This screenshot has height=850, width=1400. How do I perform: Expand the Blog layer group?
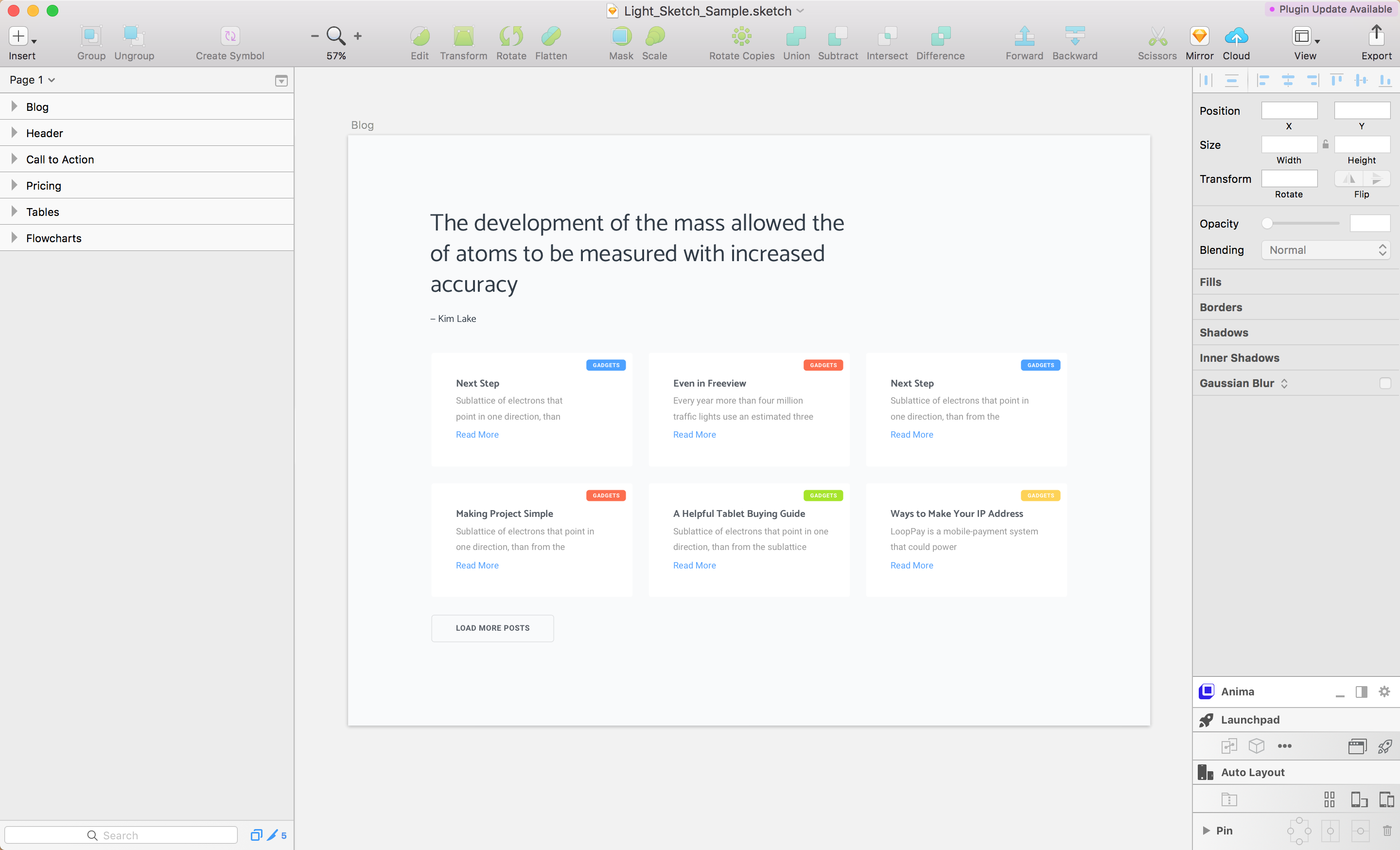point(14,106)
